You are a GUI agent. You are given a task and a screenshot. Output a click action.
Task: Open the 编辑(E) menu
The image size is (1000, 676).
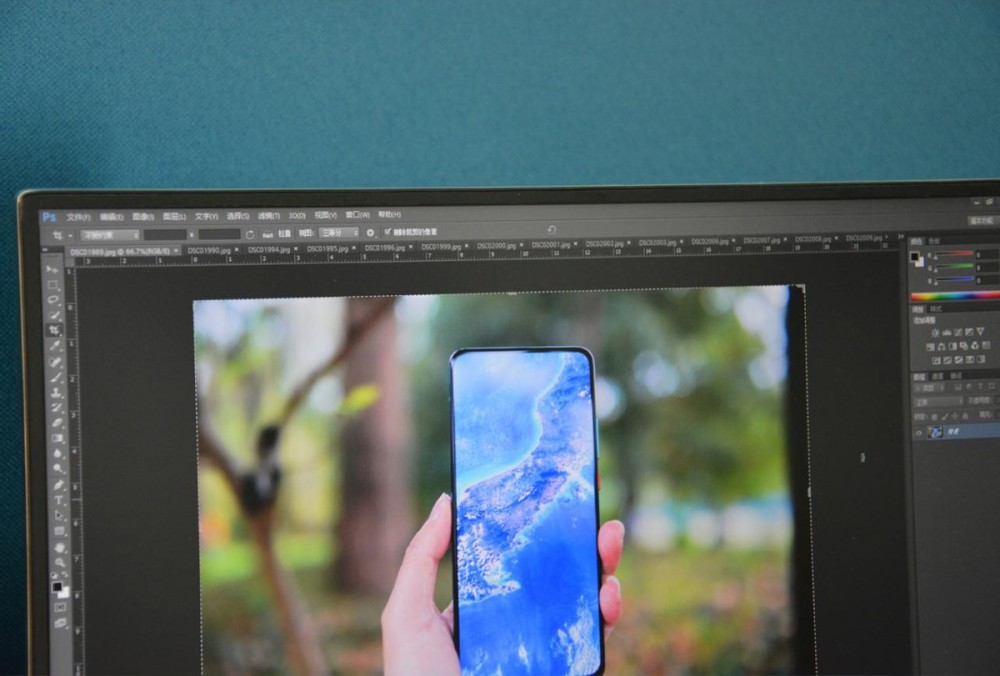pos(111,217)
